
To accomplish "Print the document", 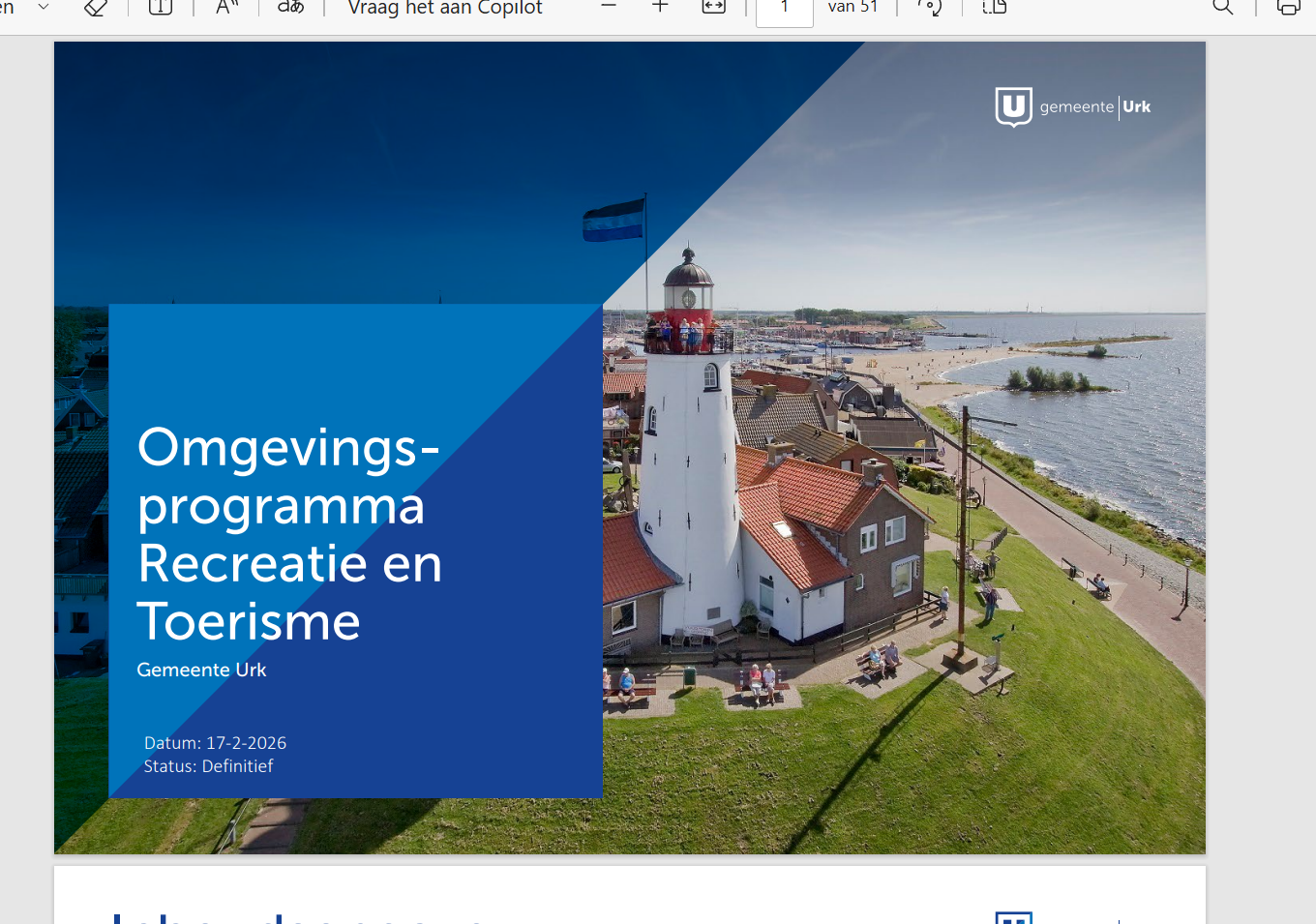I will tap(1288, 8).
